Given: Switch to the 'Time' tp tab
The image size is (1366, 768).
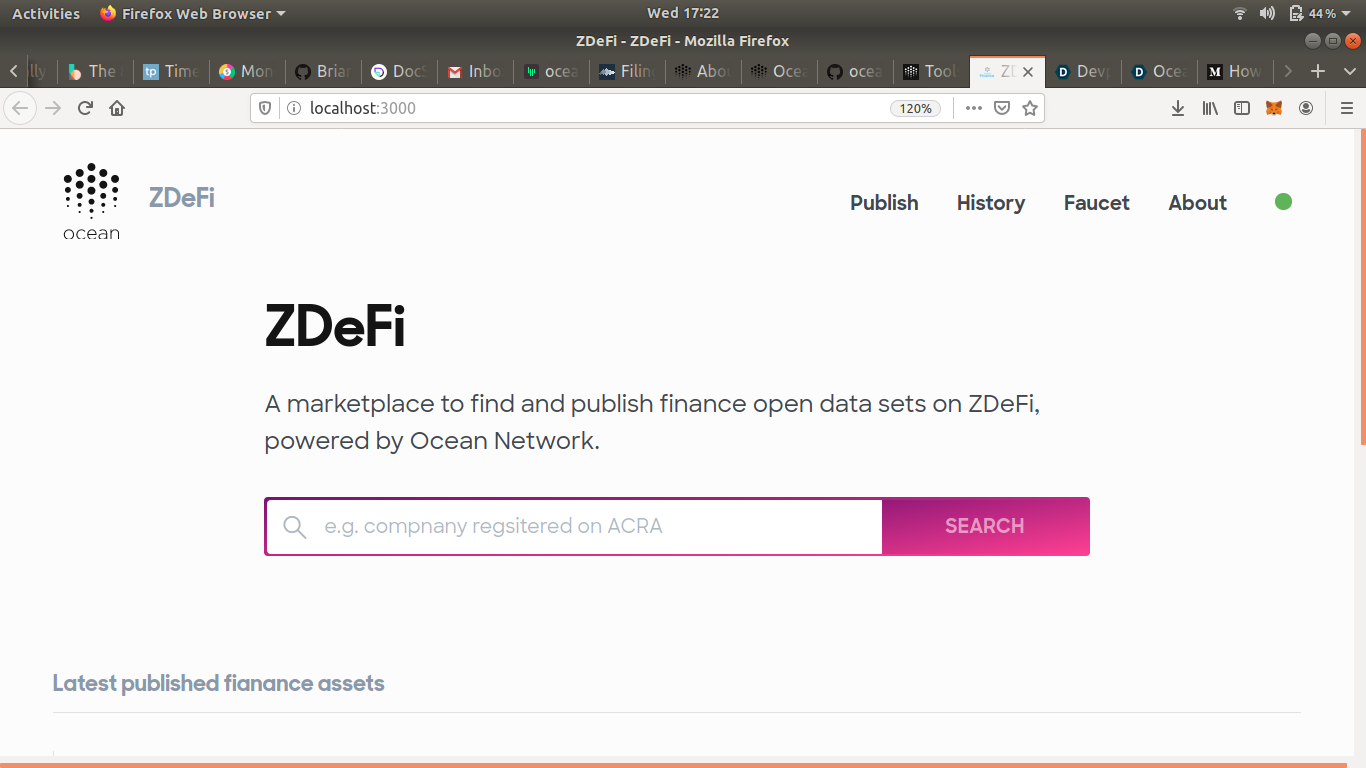Looking at the screenshot, I should pos(172,71).
